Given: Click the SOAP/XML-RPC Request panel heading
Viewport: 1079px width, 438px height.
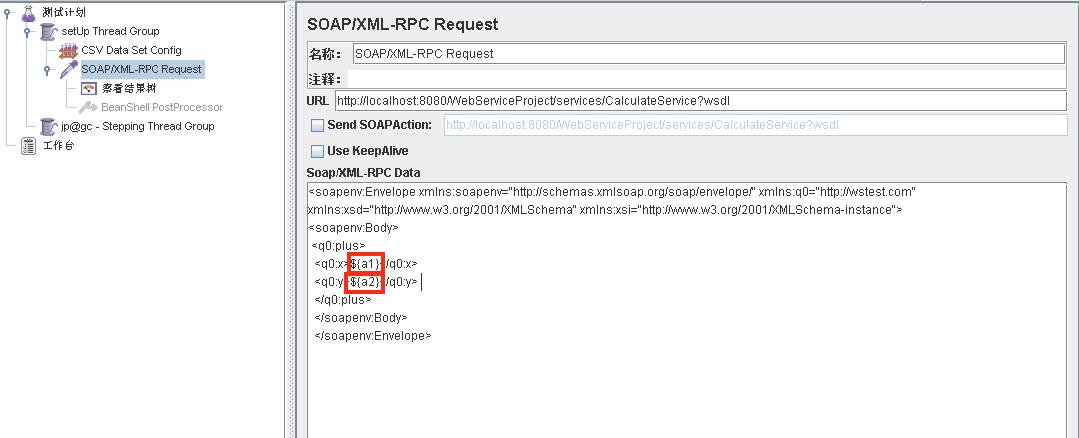Looking at the screenshot, I should point(403,24).
